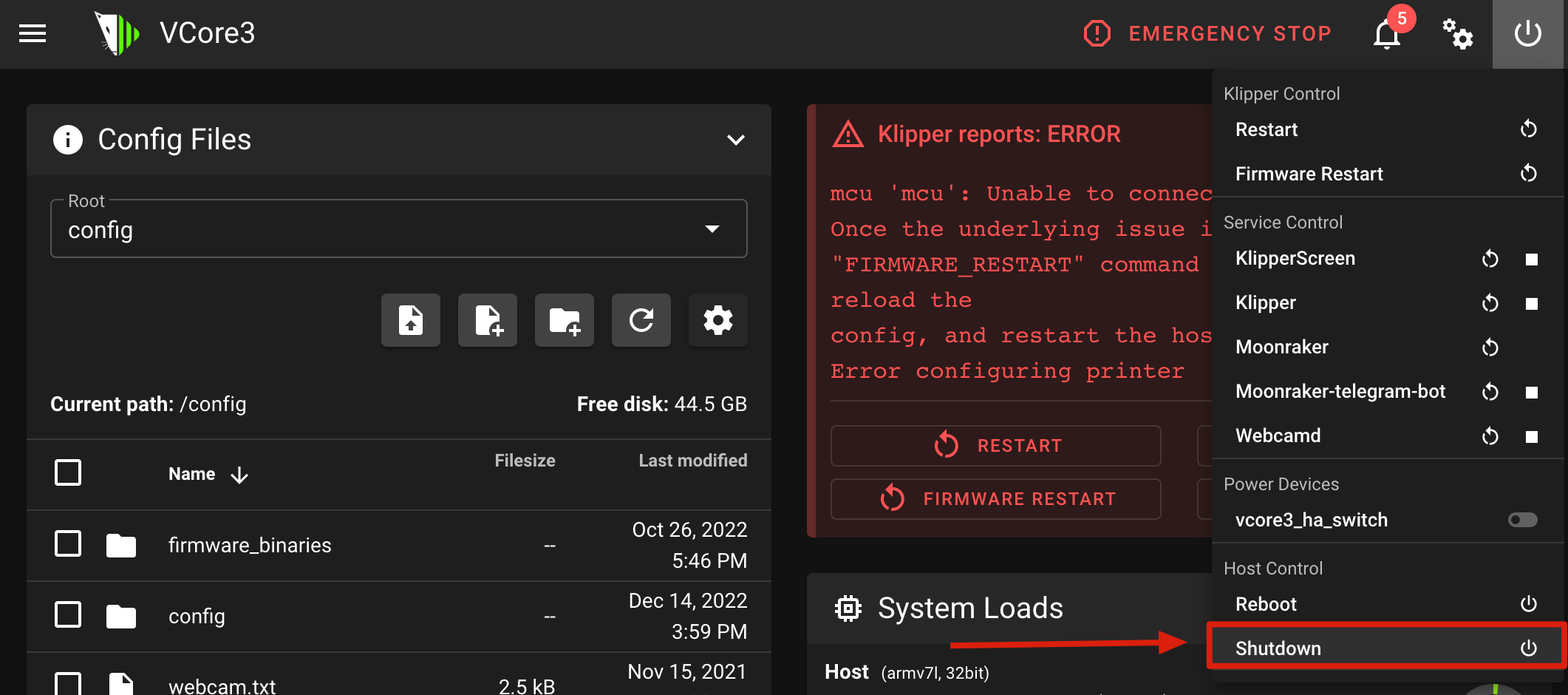Toggle the vcore3_ha_switch power device
This screenshot has width=1568, height=695.
(x=1522, y=520)
